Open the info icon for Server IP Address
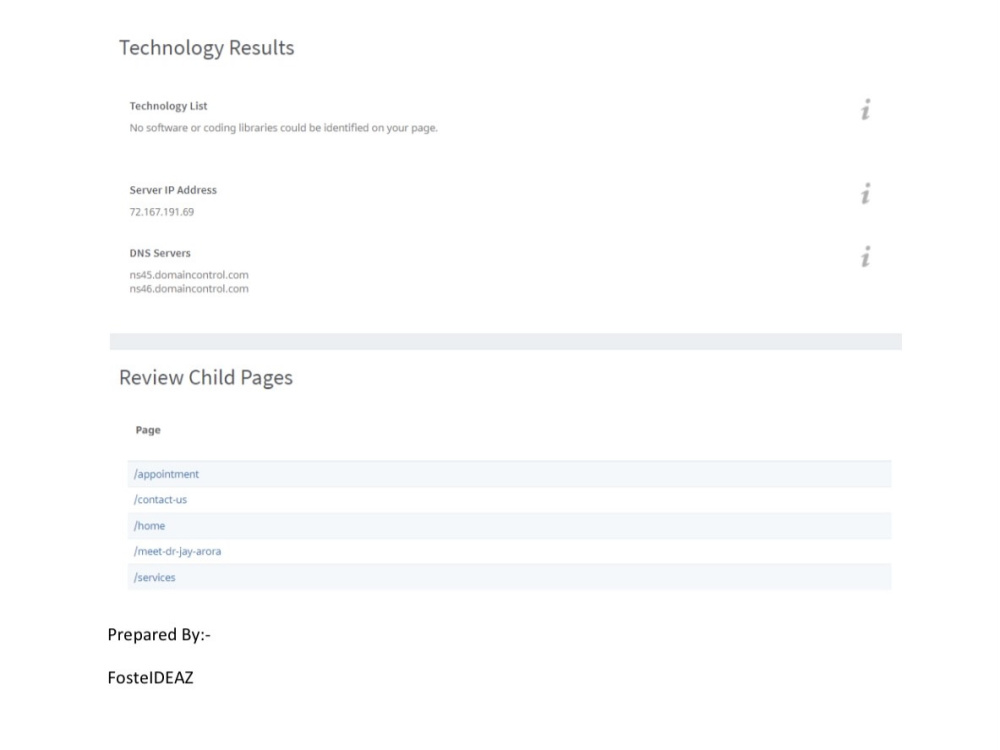The image size is (1000, 750). coord(865,194)
